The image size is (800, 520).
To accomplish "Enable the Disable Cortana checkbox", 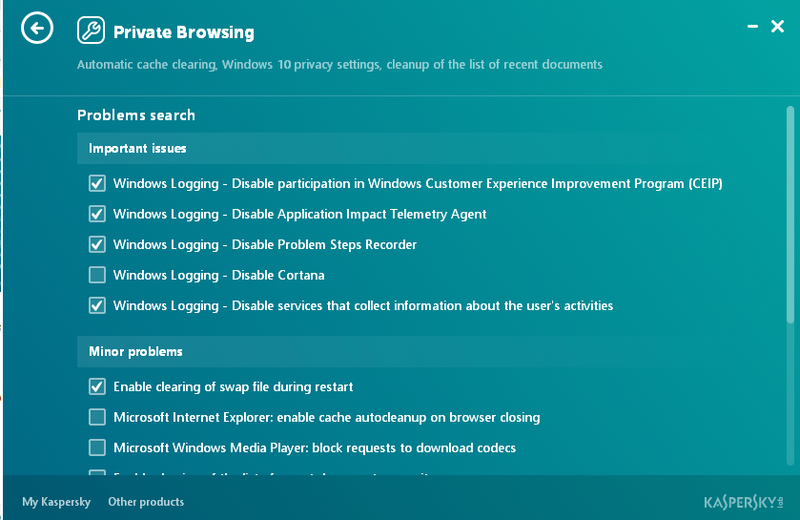I will click(97, 275).
